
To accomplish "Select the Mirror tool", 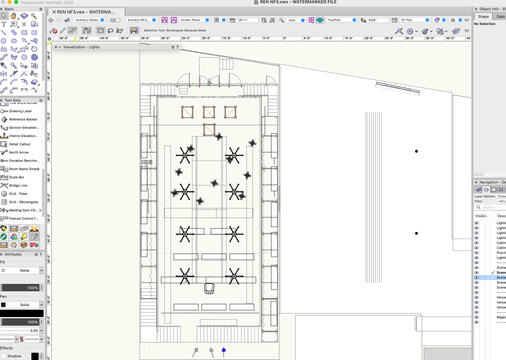I will 4,74.
